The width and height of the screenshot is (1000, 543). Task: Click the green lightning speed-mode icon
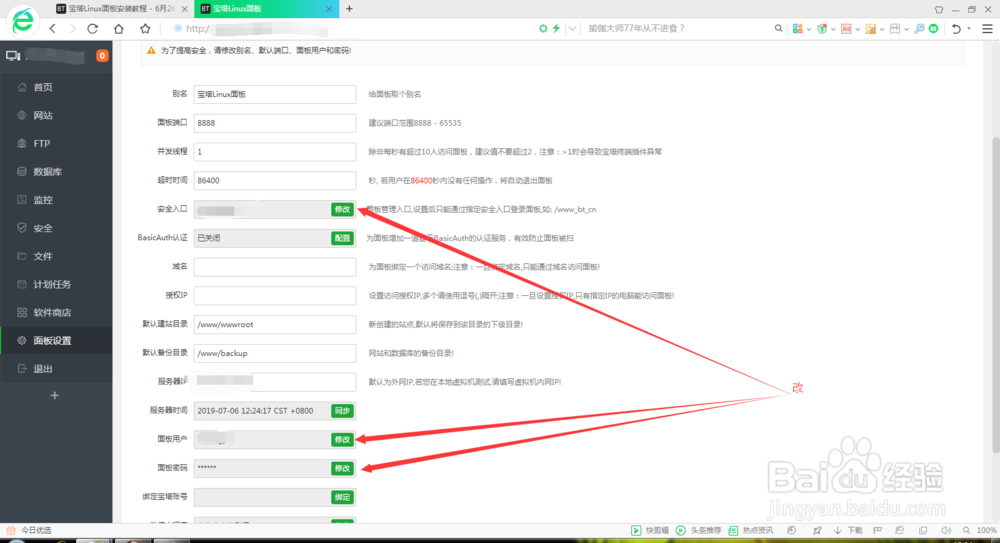[556, 28]
